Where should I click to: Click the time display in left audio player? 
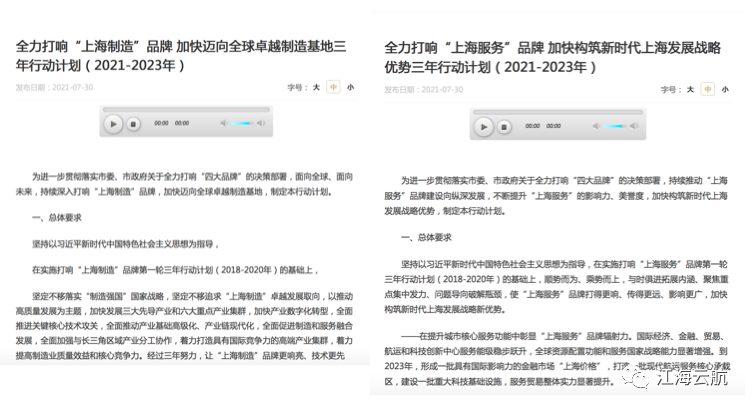click(172, 123)
